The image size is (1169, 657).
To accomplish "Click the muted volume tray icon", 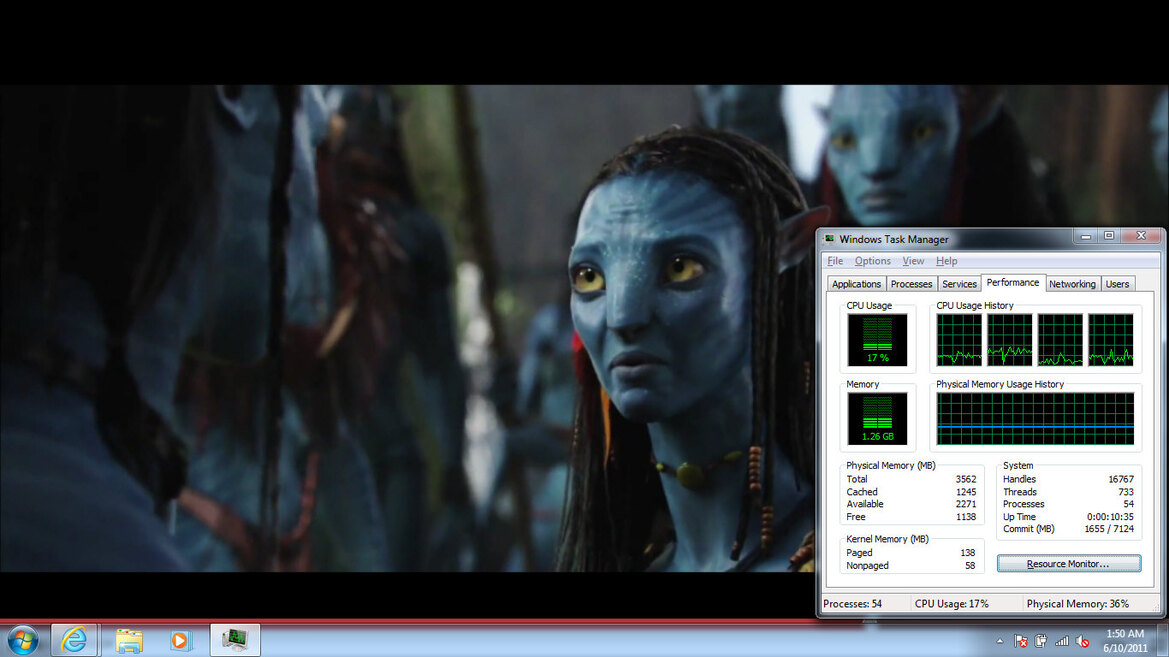I will (1083, 641).
